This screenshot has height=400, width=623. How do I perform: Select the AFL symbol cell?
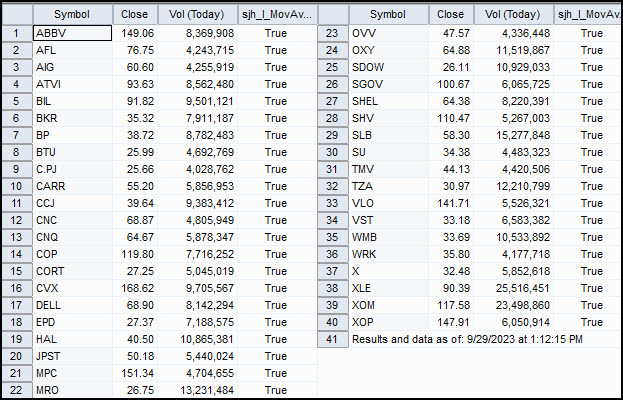point(73,50)
